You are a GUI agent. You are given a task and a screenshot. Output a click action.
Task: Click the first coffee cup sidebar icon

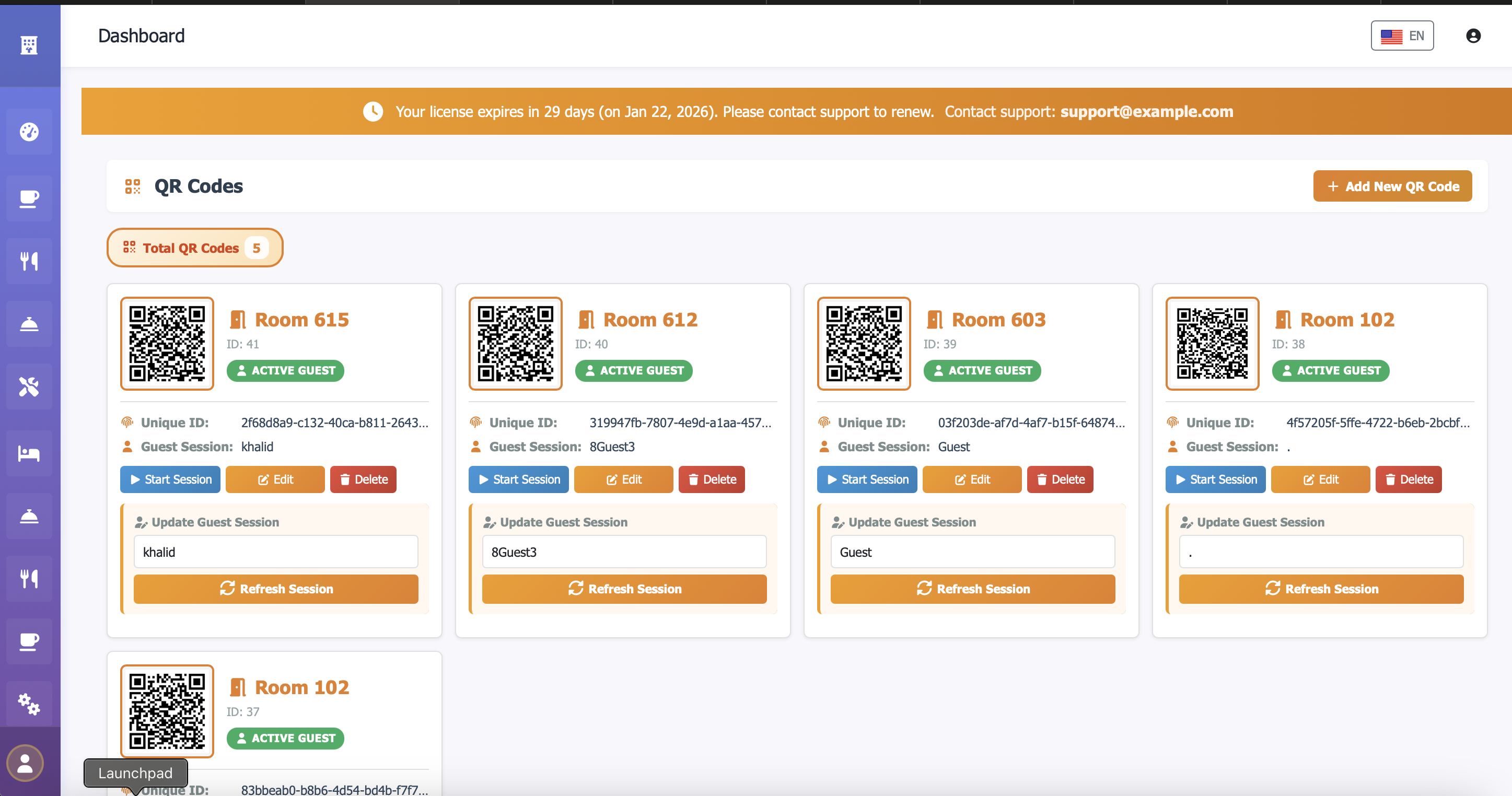point(29,199)
